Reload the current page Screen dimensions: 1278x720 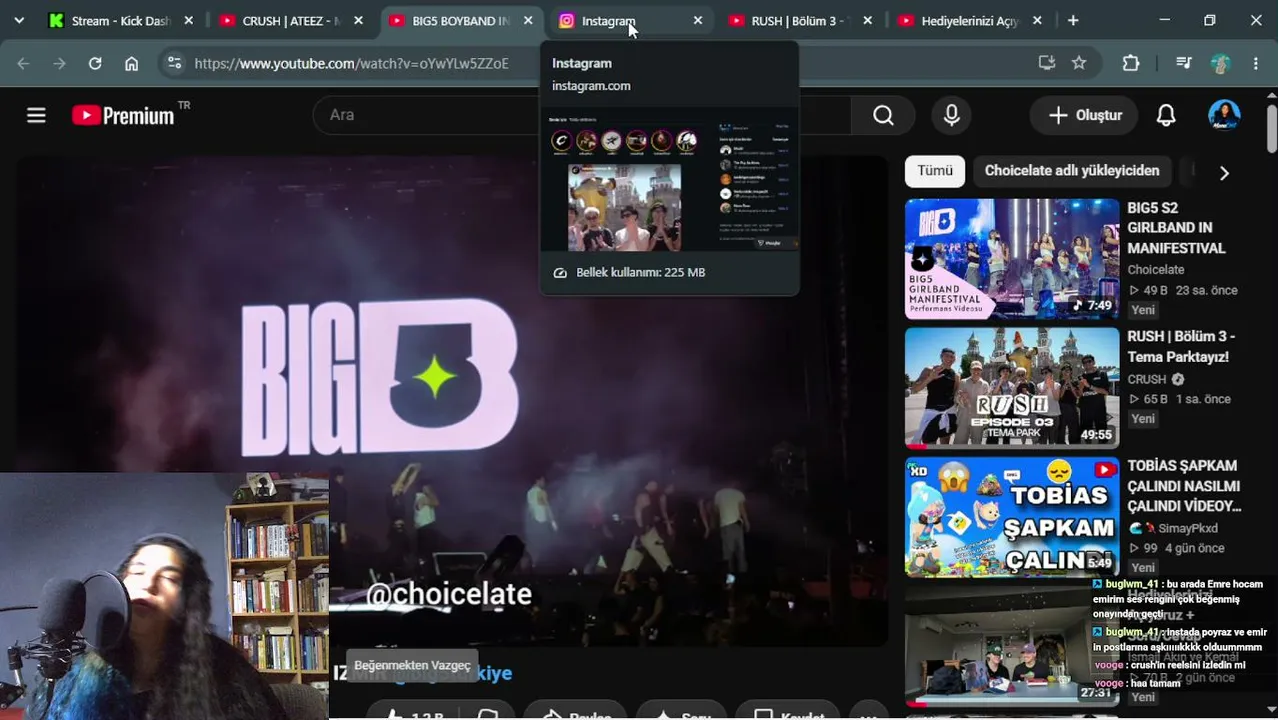click(95, 63)
